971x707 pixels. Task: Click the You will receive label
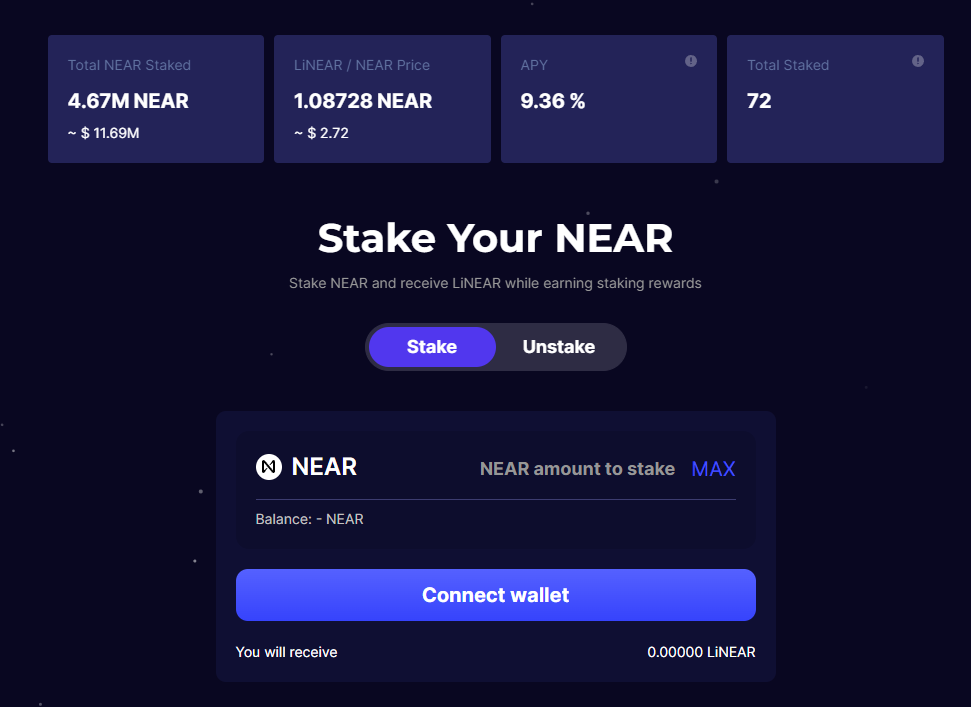click(x=287, y=652)
